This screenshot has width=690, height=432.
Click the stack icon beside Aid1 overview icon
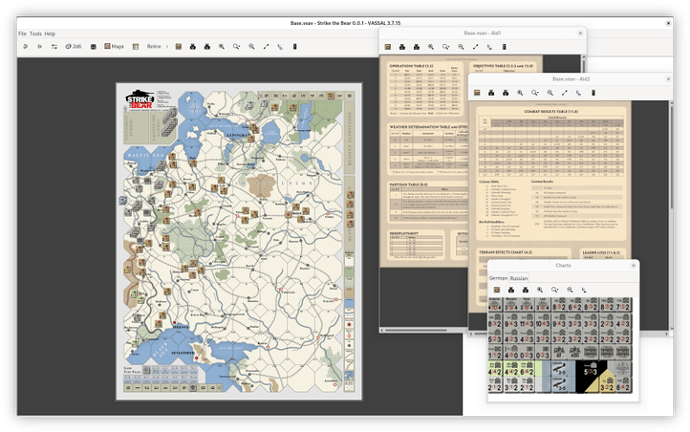[x=402, y=47]
